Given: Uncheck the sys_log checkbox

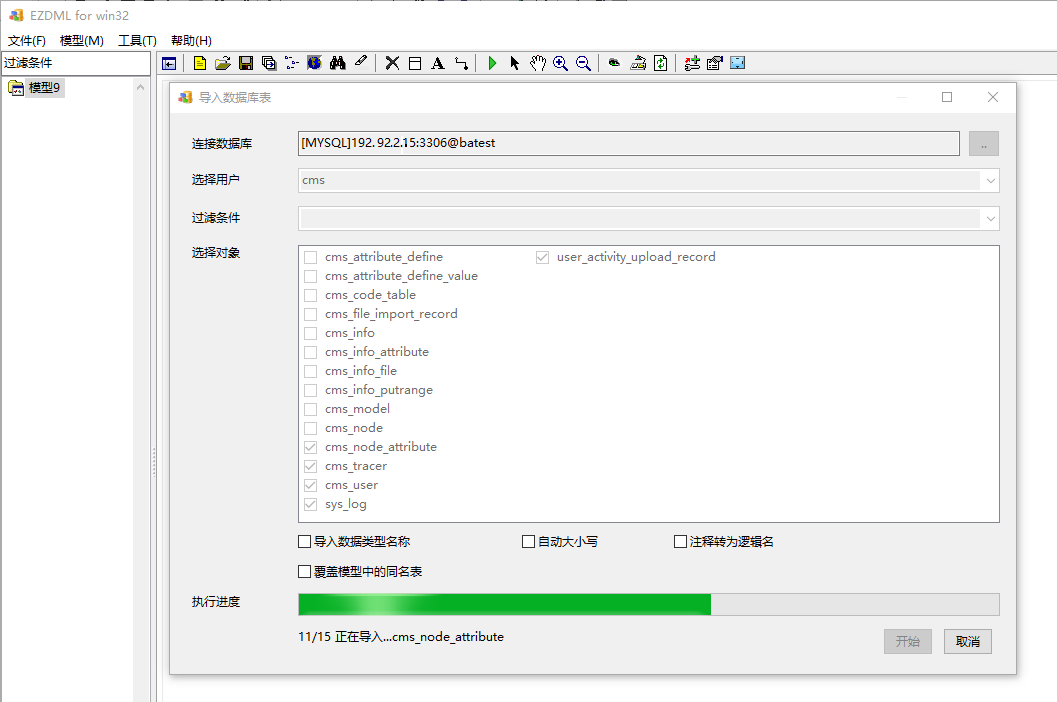Looking at the screenshot, I should (x=310, y=504).
